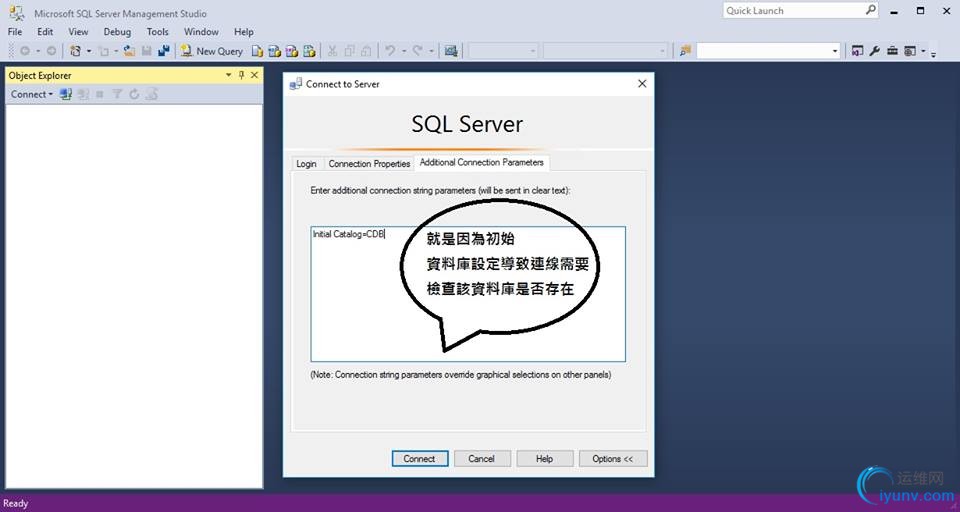
Task: Close the Connect to Server dialog
Action: pyautogui.click(x=642, y=84)
